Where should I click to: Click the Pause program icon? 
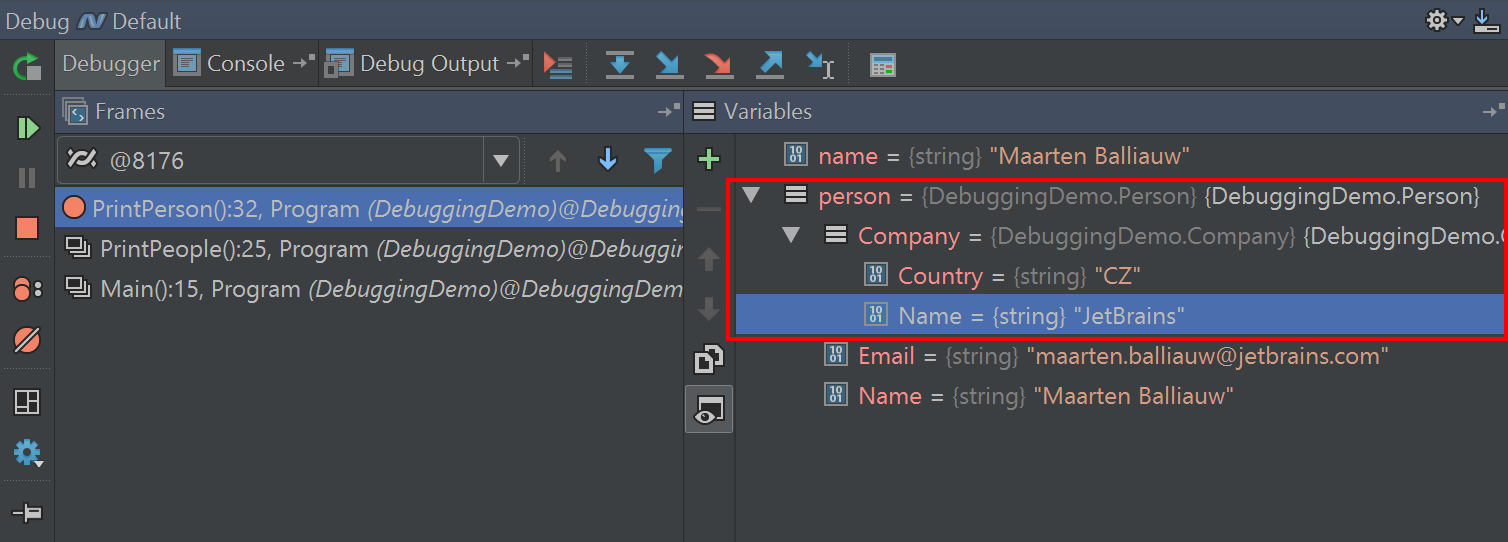pos(27,178)
